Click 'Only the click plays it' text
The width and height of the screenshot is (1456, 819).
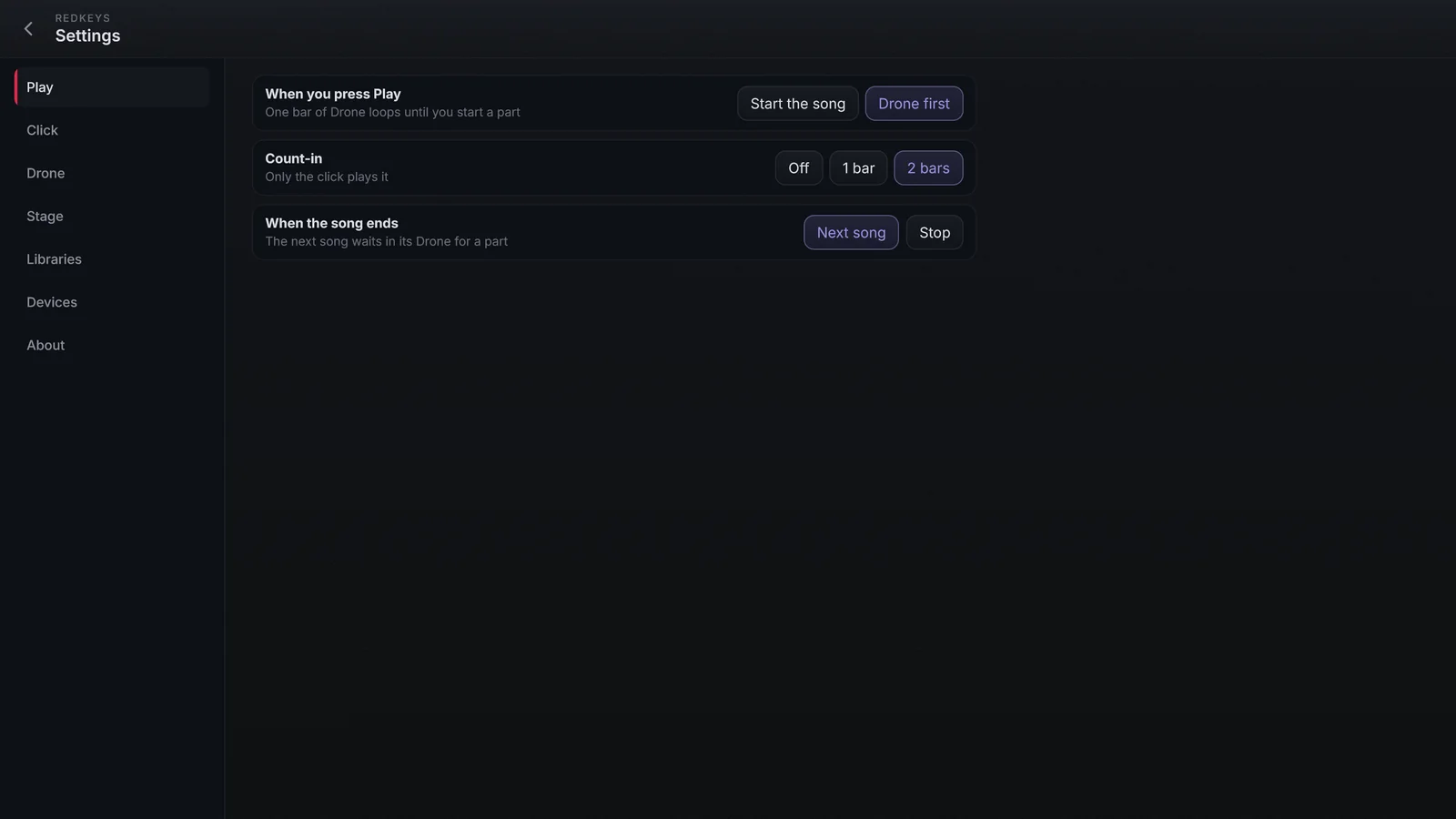pos(327,177)
